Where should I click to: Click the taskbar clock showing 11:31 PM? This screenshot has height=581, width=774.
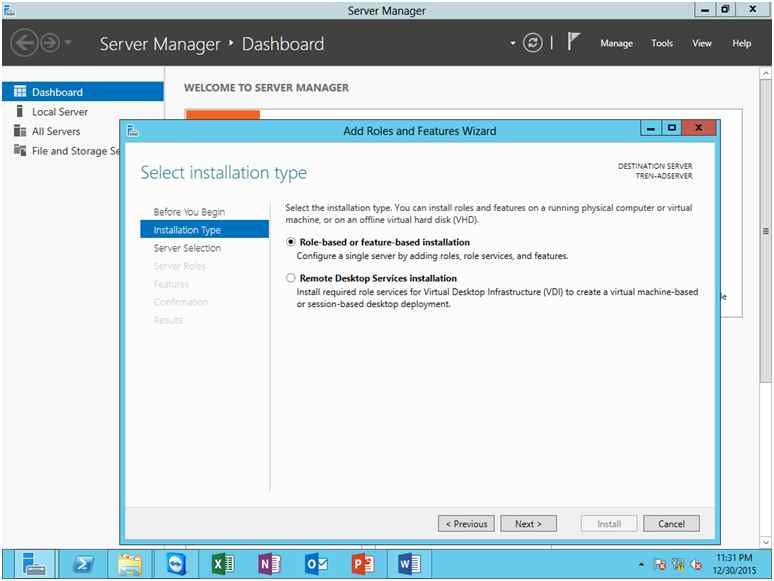coord(734,564)
